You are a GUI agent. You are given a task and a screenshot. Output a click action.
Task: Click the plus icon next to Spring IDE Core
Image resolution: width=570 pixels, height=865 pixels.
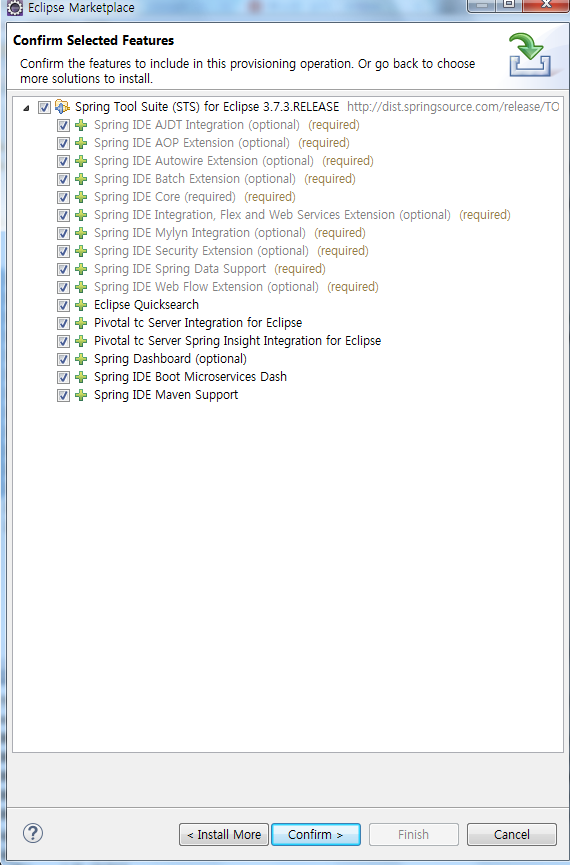point(81,197)
